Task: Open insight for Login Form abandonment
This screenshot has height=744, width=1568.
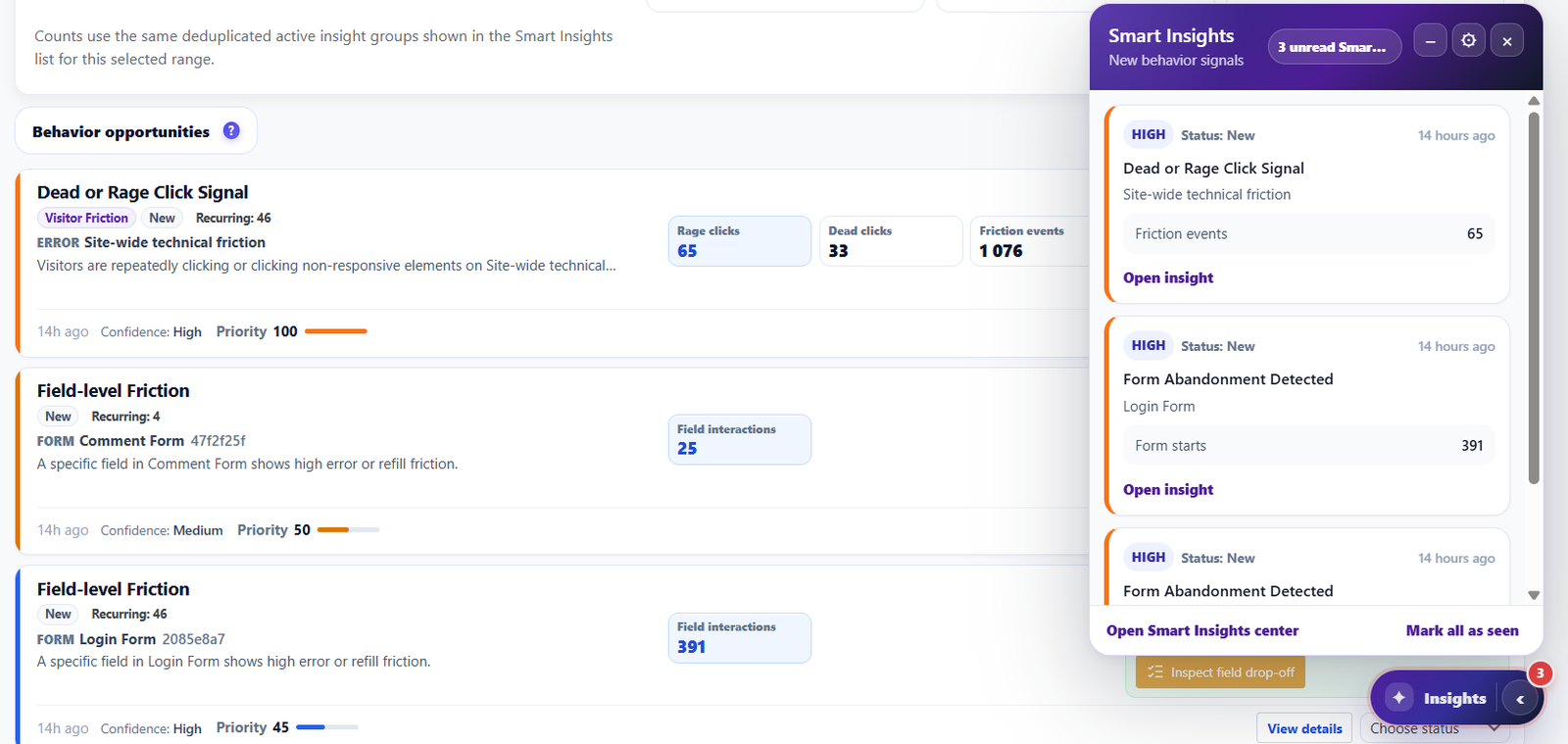Action: tap(1168, 489)
